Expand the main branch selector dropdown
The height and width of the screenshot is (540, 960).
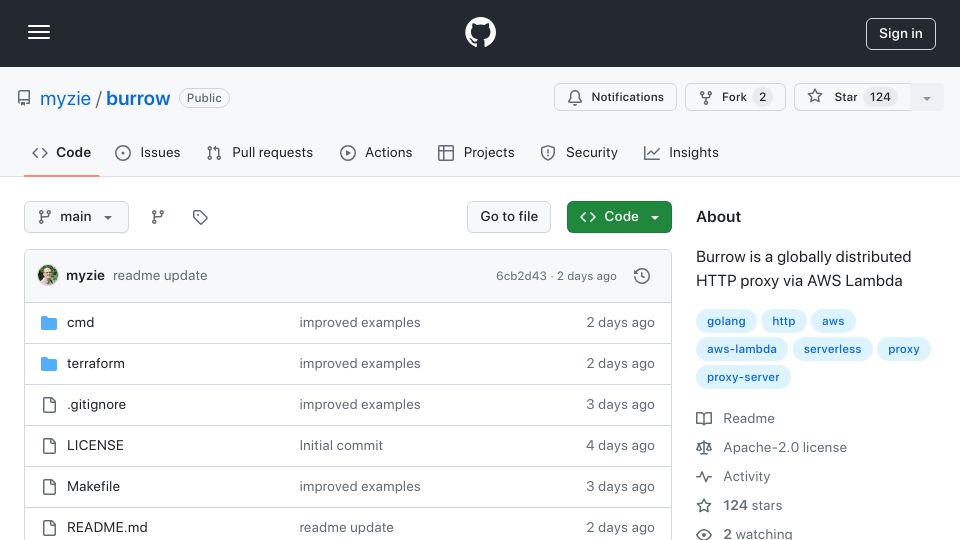(x=77, y=217)
